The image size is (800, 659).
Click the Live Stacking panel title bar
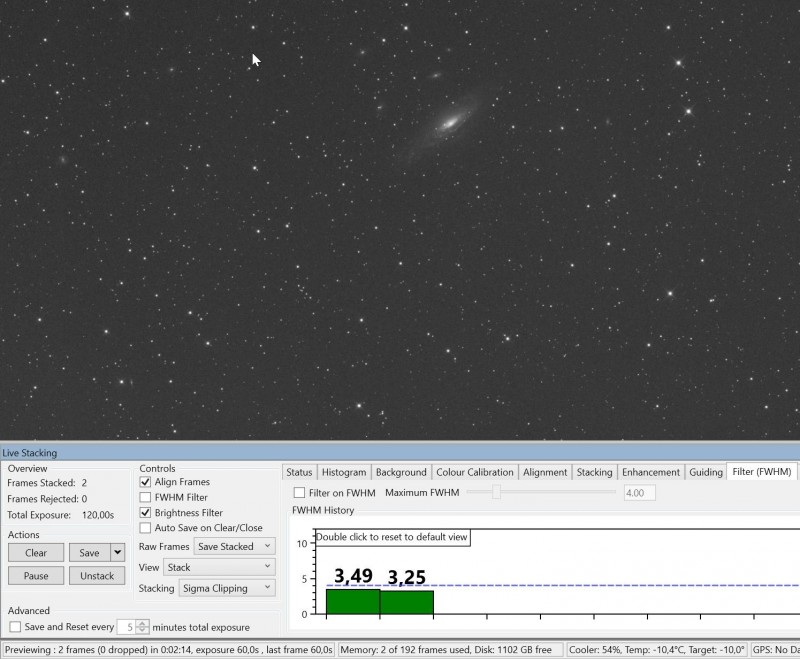(400, 453)
